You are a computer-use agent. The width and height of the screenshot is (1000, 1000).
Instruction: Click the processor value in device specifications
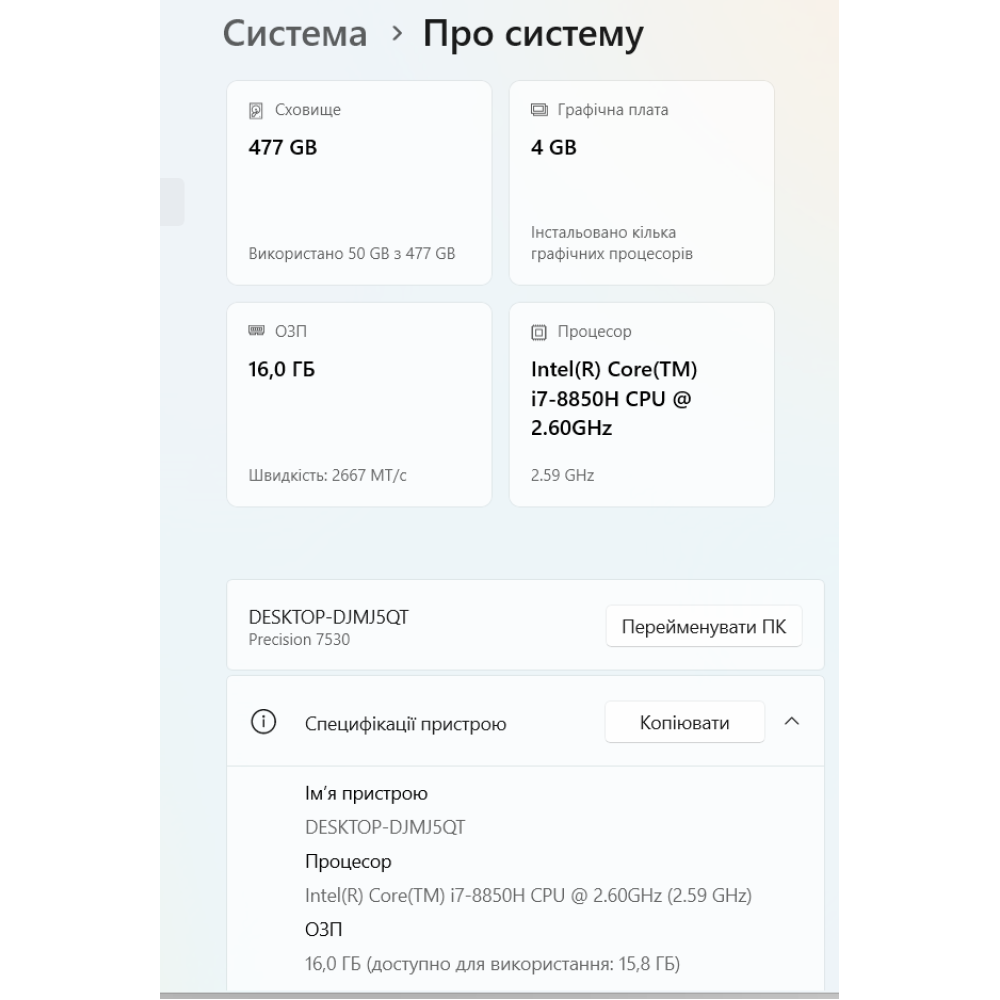tap(528, 895)
